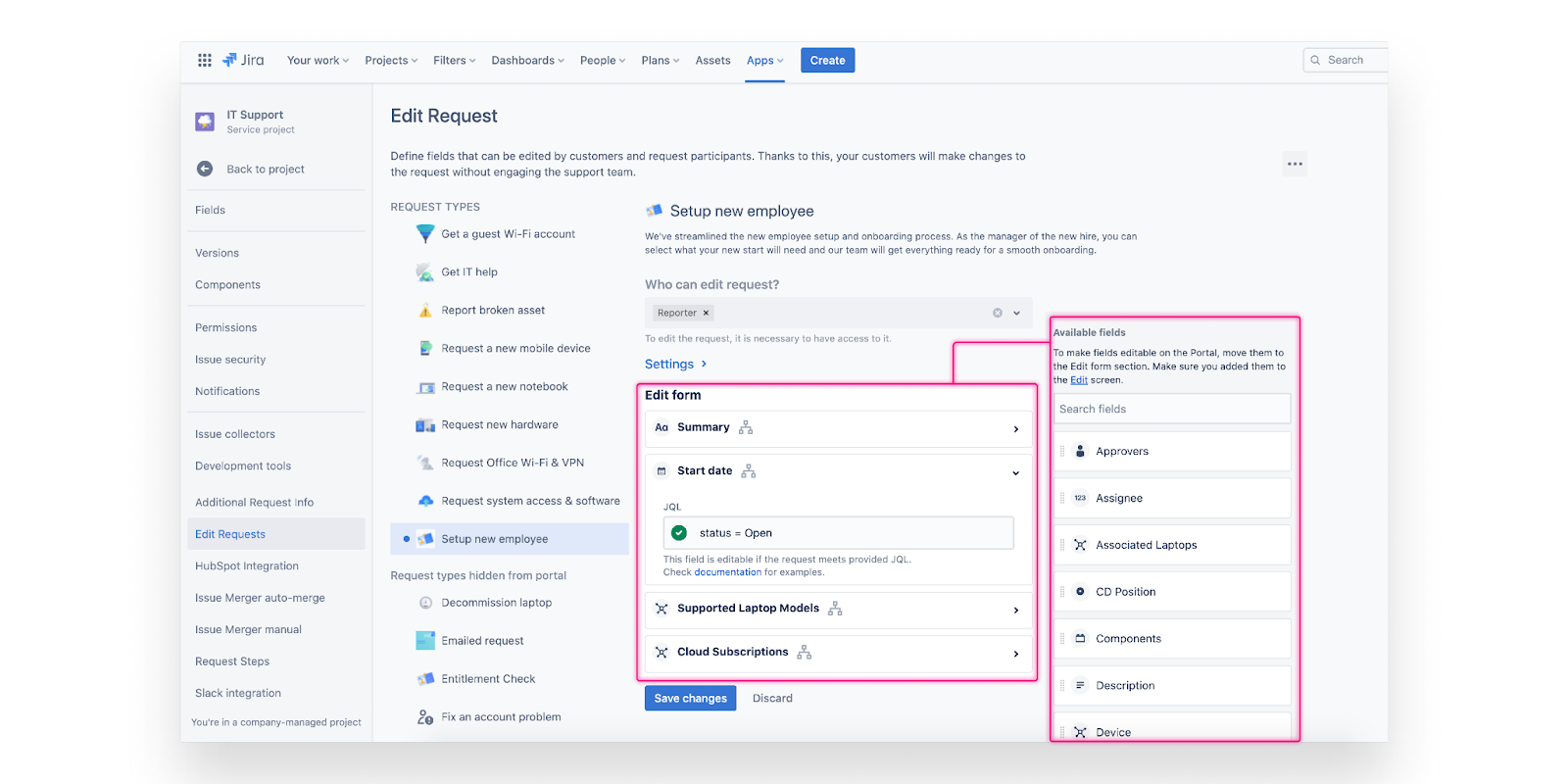Open Slack integration in sidebar

238,693
